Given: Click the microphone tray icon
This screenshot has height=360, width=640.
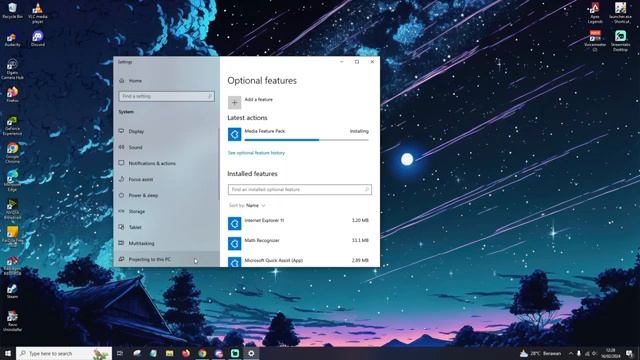Looking at the screenshot, I should (578, 353).
